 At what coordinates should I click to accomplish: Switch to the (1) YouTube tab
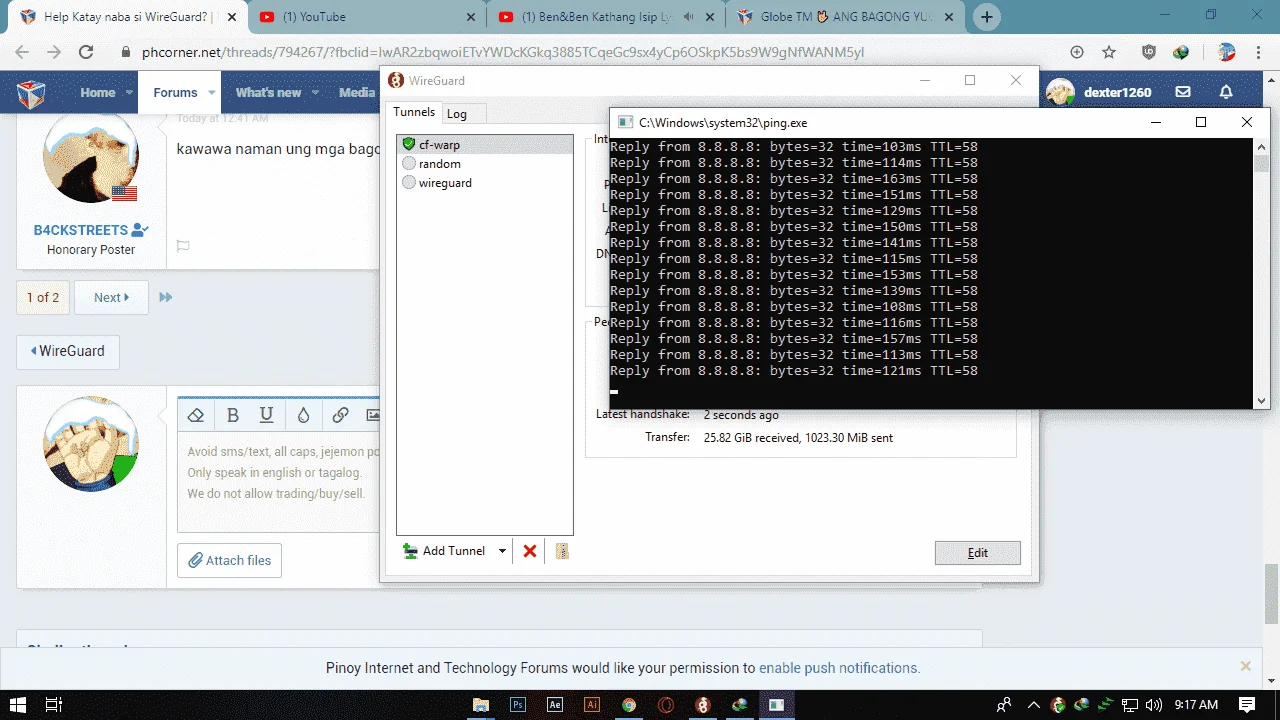click(x=367, y=17)
